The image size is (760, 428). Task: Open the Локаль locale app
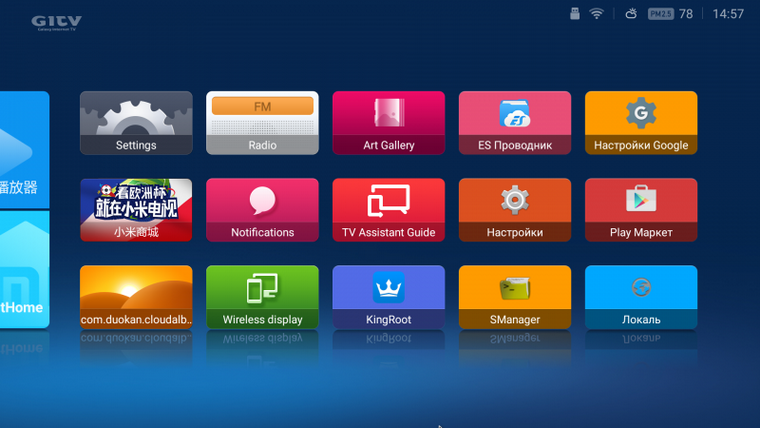(641, 297)
